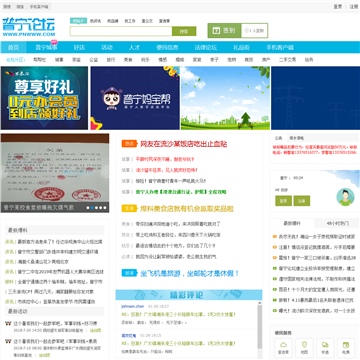Click 微博 link in top-left bar
This screenshot has height=360, width=360.
(7, 6)
